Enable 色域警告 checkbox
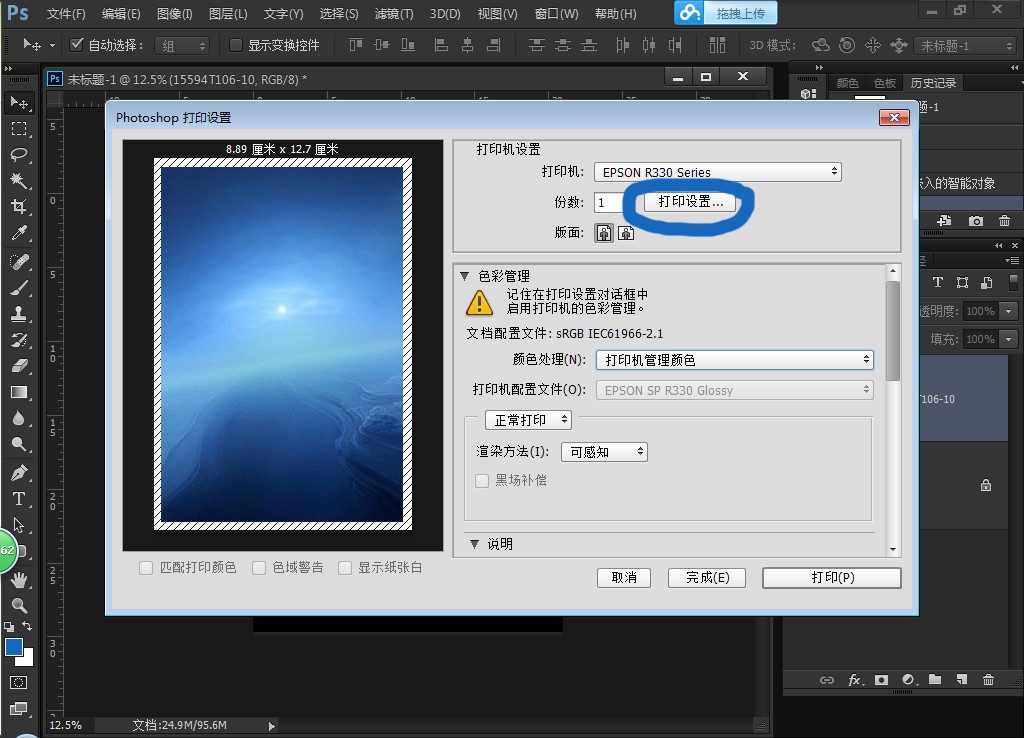Image resolution: width=1024 pixels, height=738 pixels. coord(259,568)
